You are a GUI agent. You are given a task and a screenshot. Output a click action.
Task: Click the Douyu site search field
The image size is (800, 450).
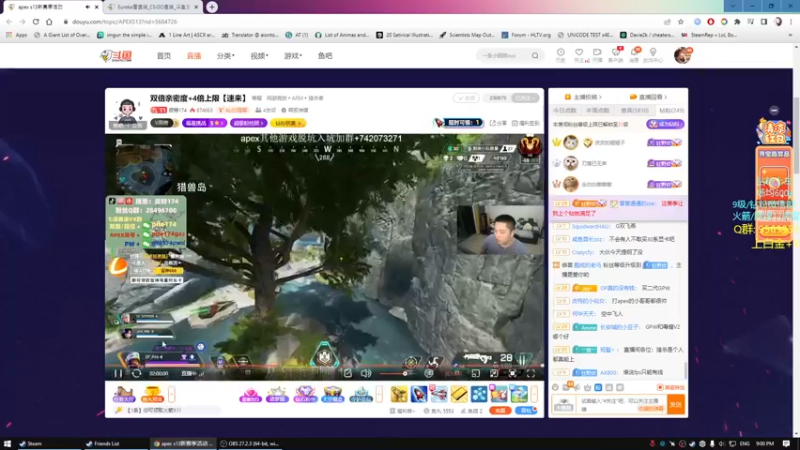pos(504,56)
